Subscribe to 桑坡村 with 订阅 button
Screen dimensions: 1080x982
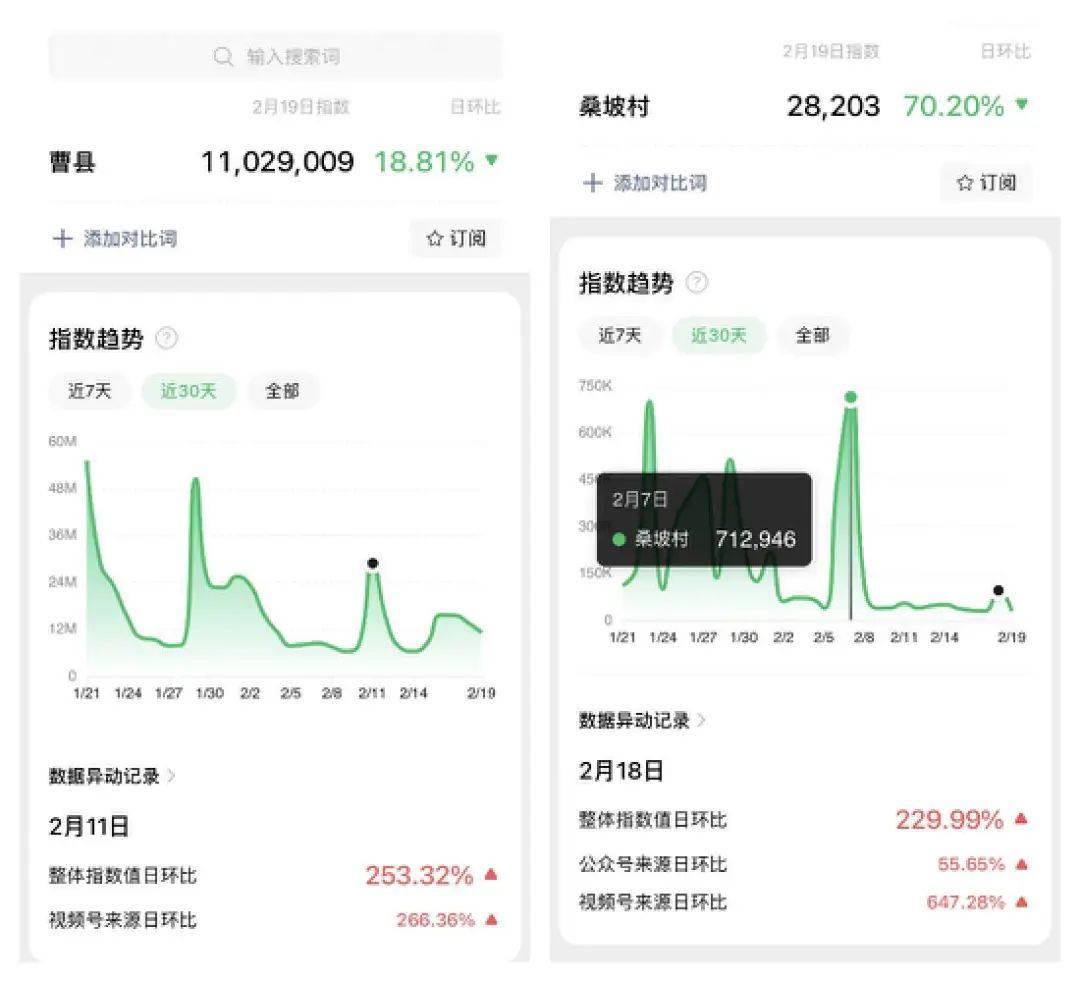986,183
